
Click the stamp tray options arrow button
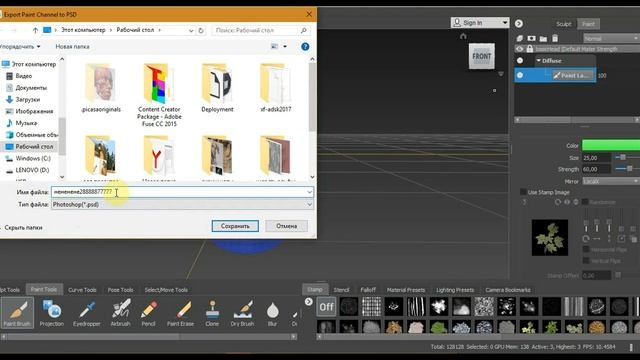click(309, 302)
